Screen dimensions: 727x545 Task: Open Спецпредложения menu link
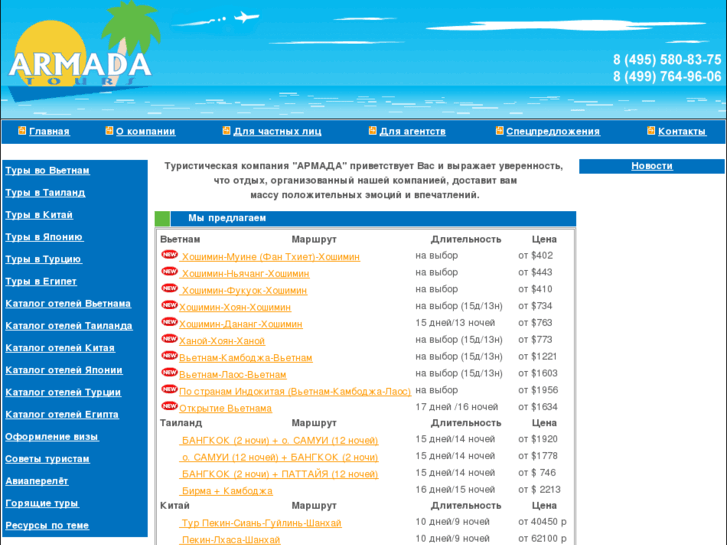click(553, 132)
